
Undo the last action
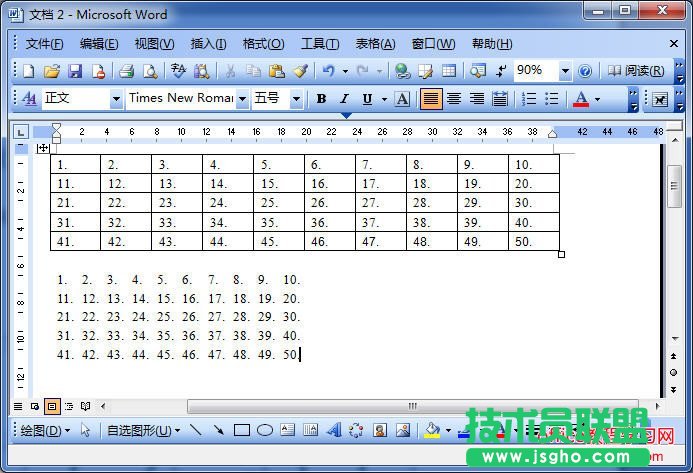328,71
